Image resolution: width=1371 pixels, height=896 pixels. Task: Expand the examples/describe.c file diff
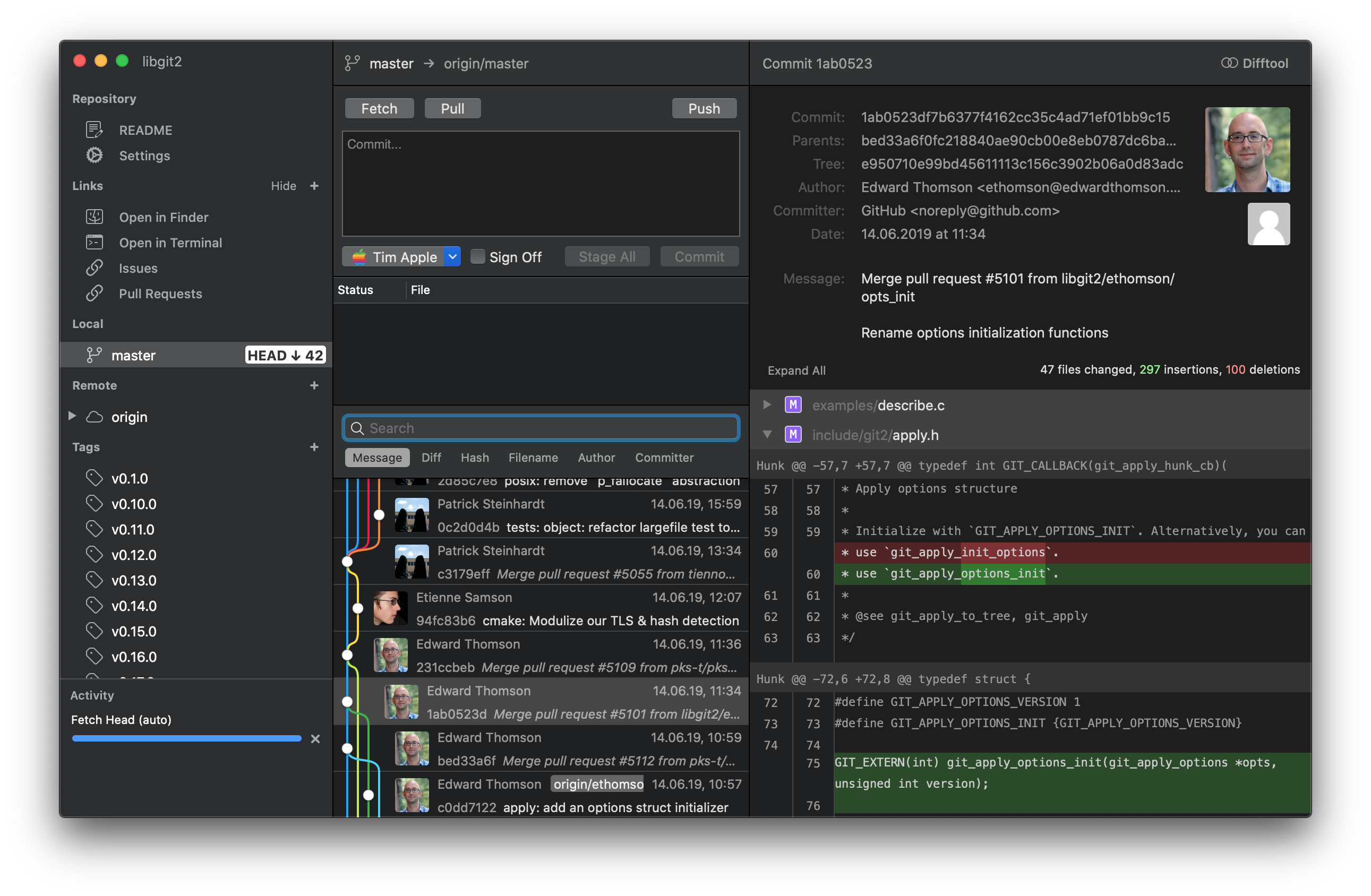tap(767, 405)
